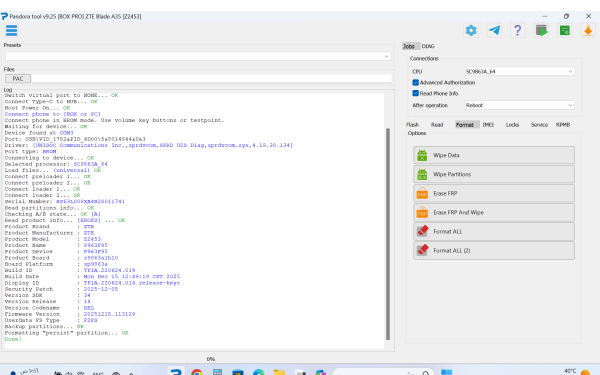Click the 'Formatting "persist" partition' log line
This screenshot has height=375, width=600.
point(67,333)
